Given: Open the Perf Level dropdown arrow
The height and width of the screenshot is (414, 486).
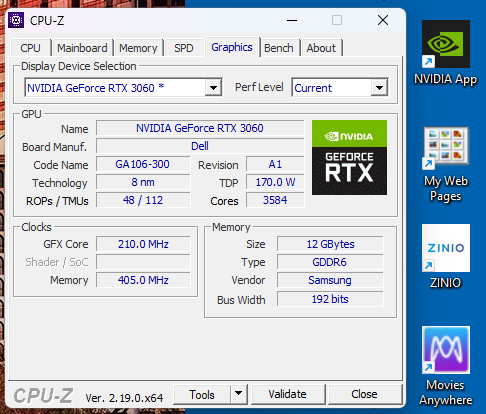Looking at the screenshot, I should (379, 88).
